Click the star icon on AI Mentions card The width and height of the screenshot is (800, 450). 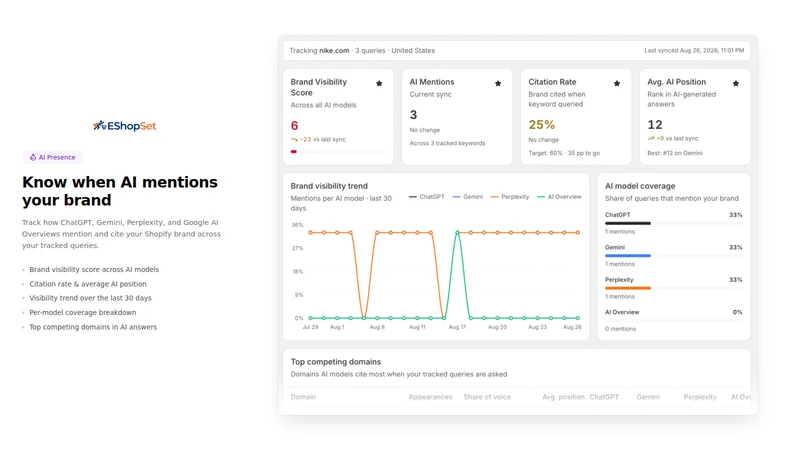[498, 83]
